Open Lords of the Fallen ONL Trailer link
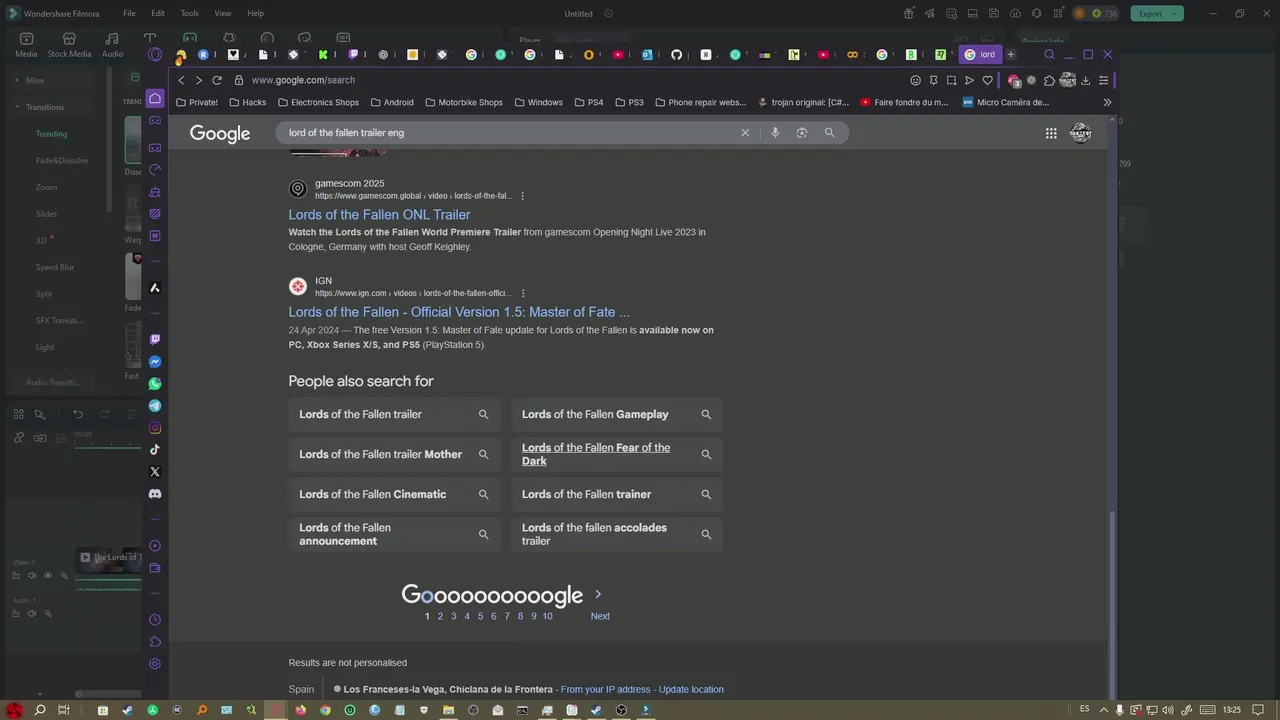This screenshot has height=720, width=1280. coord(379,215)
